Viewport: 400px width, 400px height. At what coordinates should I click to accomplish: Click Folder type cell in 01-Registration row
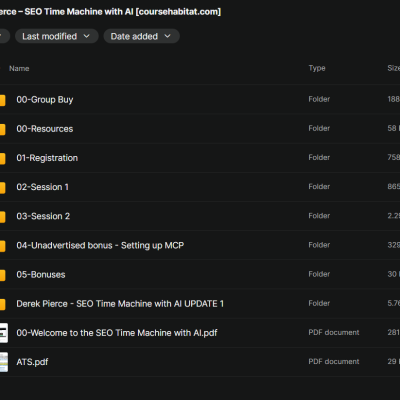click(x=319, y=157)
